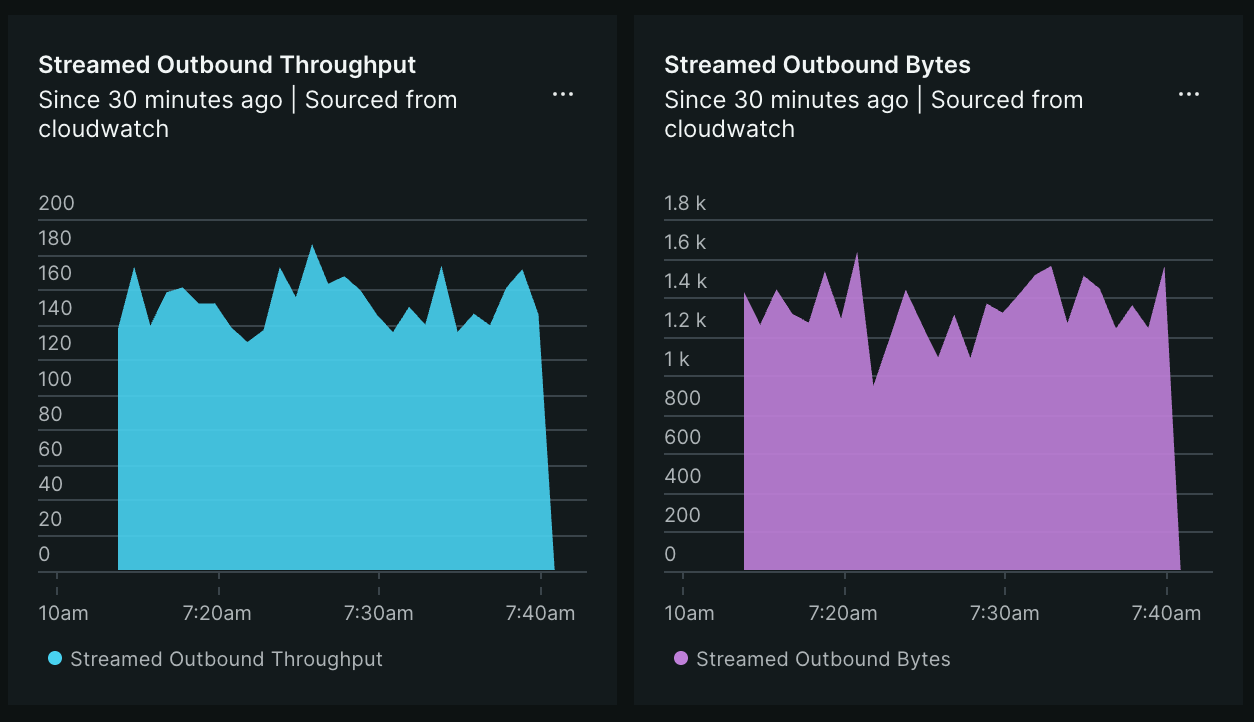Click the highest peak in the cyan chart
The image size is (1254, 722).
[x=312, y=246]
